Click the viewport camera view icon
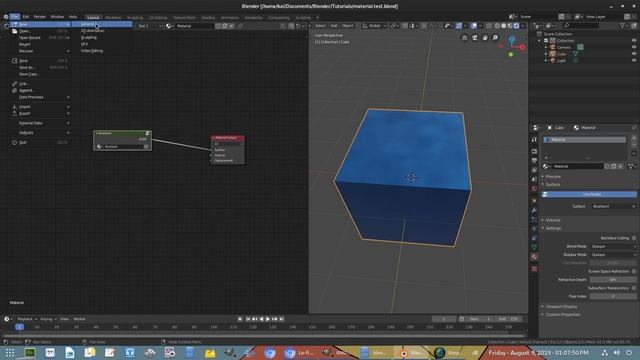640x360 pixels. click(475, 38)
